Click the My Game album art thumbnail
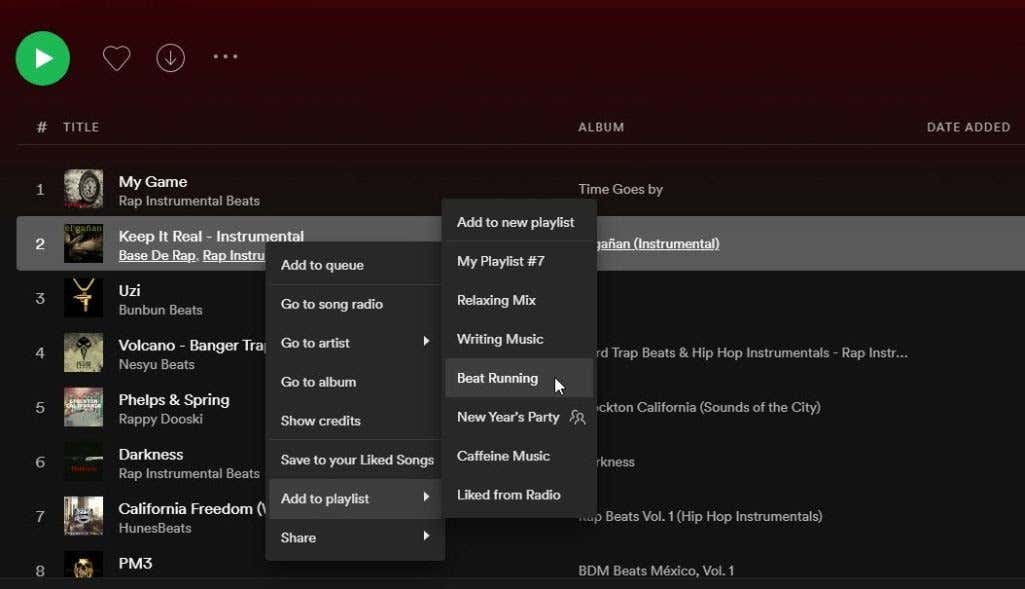The height and width of the screenshot is (589, 1025). [83, 189]
